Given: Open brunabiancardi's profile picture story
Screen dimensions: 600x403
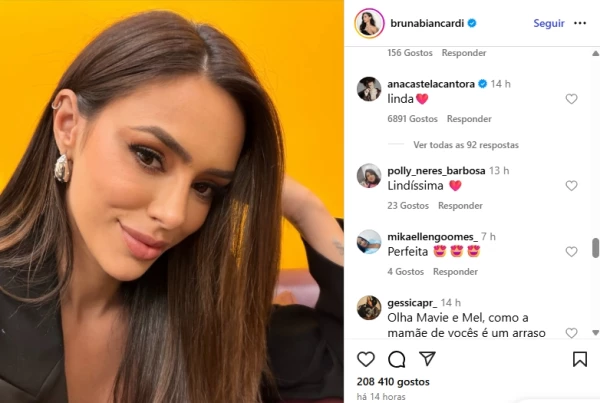Looking at the screenshot, I should tap(369, 23).
